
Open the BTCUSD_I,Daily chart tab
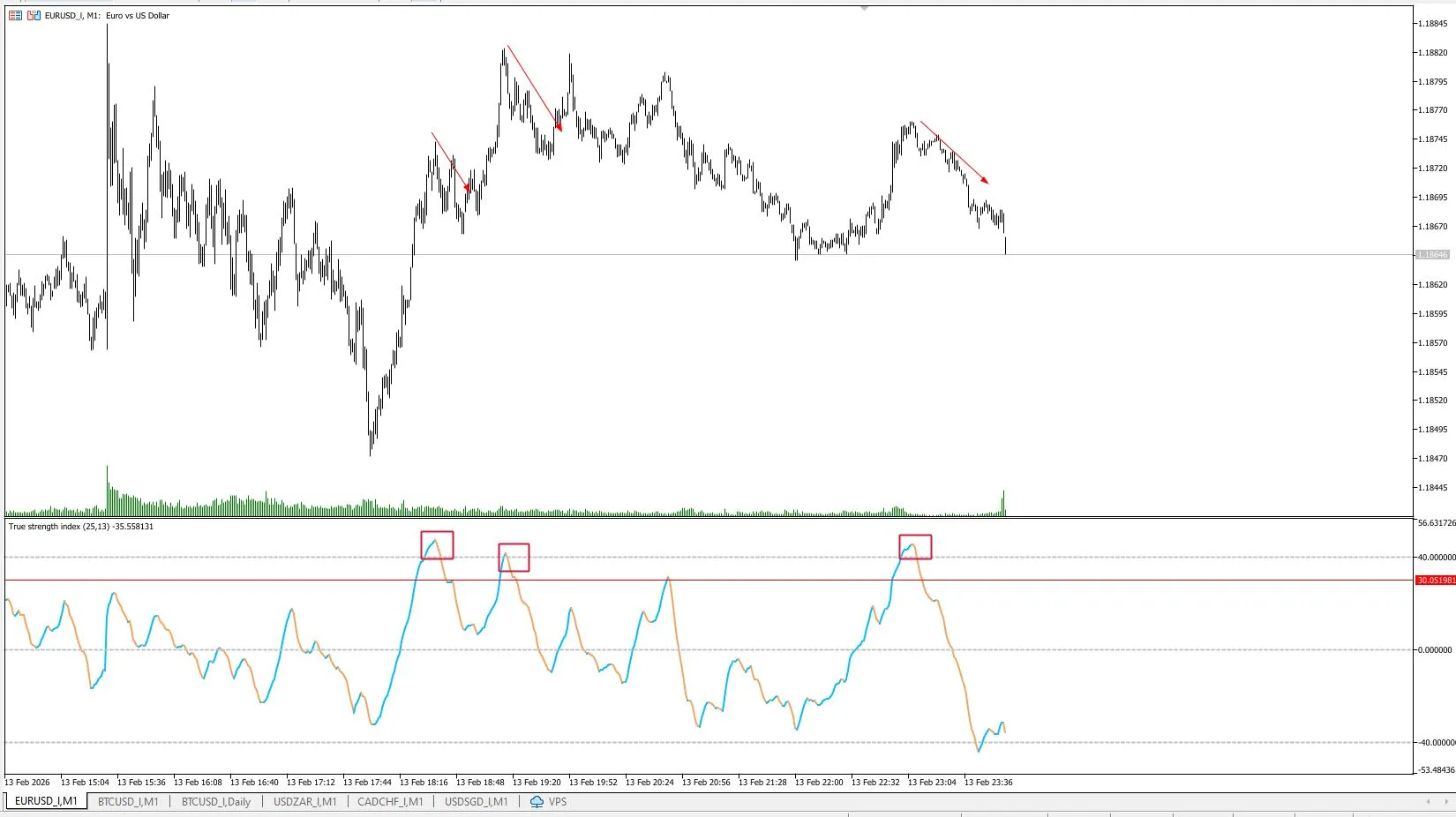[x=216, y=802]
